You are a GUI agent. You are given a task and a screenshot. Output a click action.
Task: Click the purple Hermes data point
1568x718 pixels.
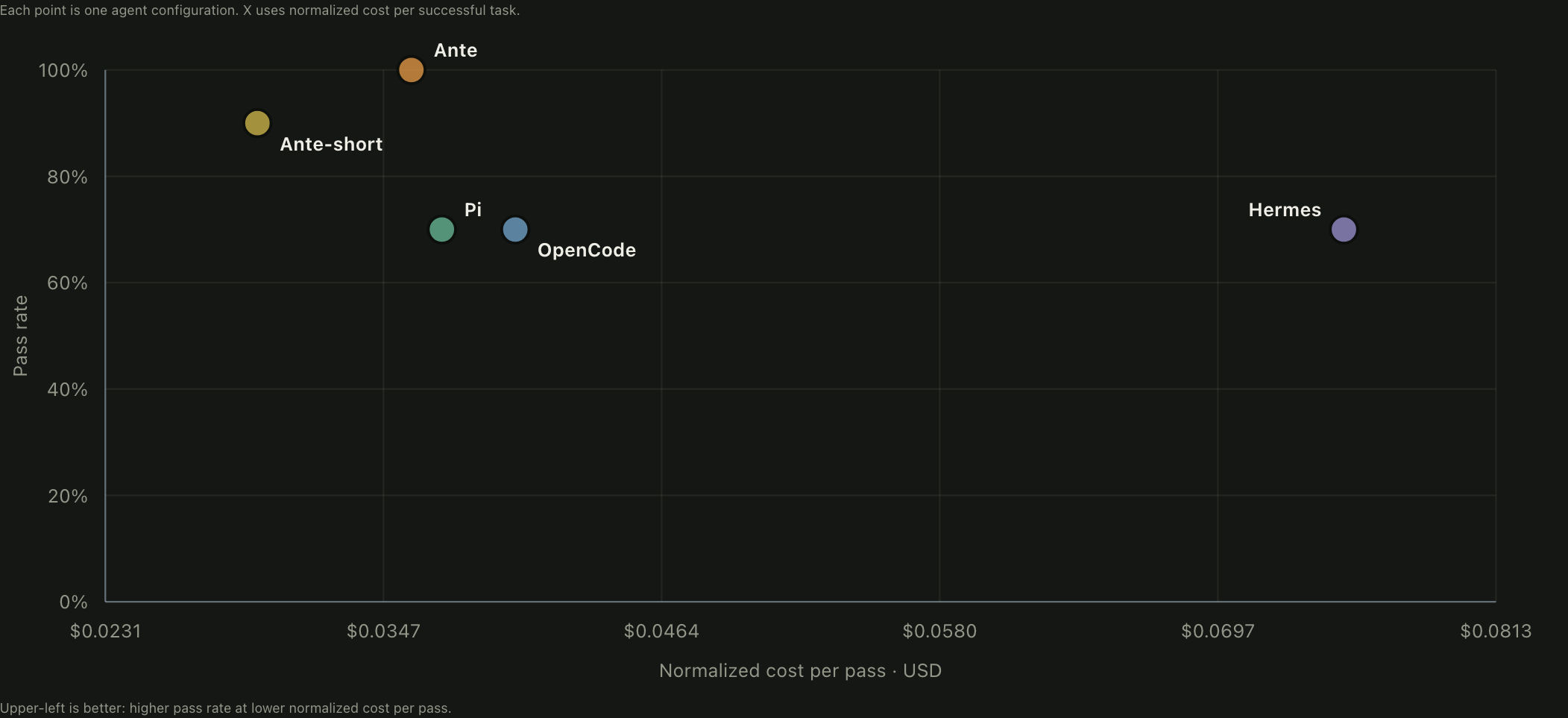[1344, 230]
